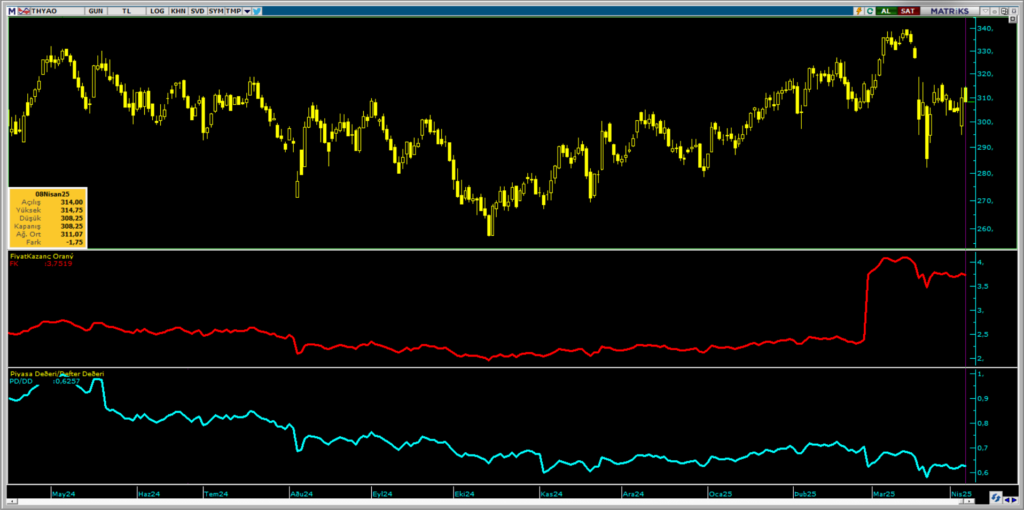The width and height of the screenshot is (1024, 510).
Task: Open the dropdown arrow next to TMP
Action: coord(246,10)
